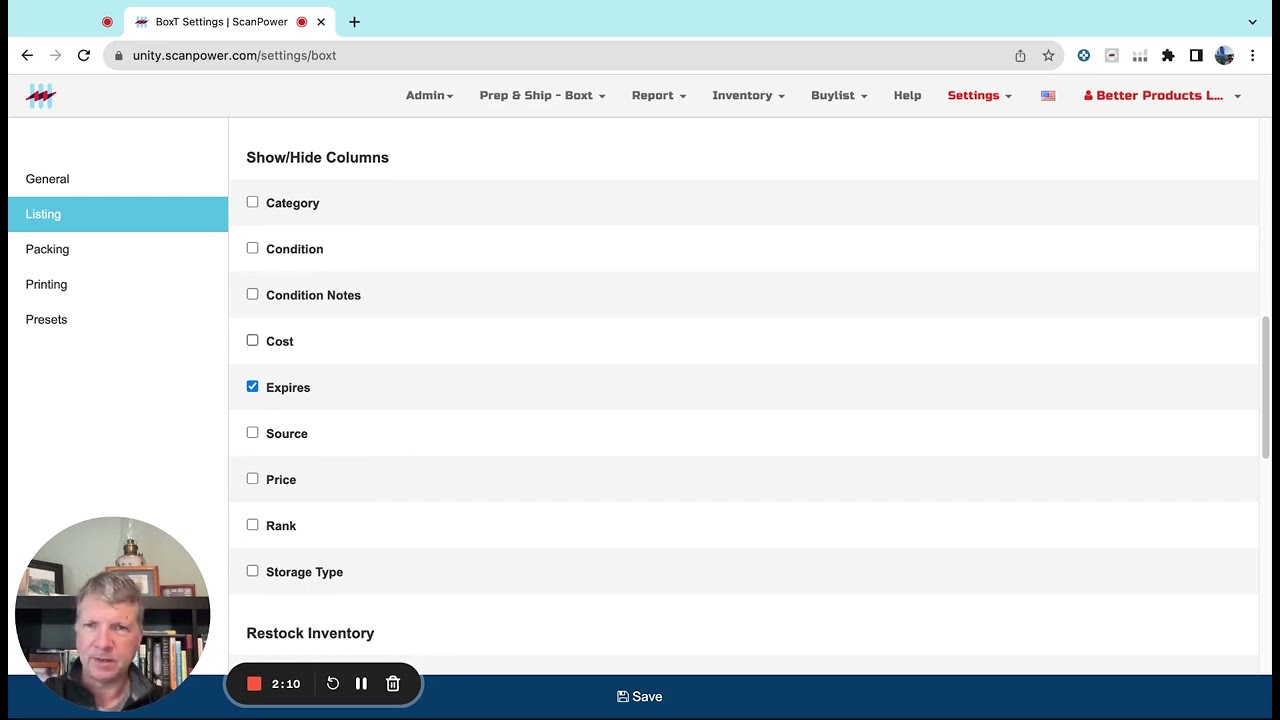1280x720 pixels.
Task: Open the Extensions puzzle piece icon
Action: pos(1168,56)
